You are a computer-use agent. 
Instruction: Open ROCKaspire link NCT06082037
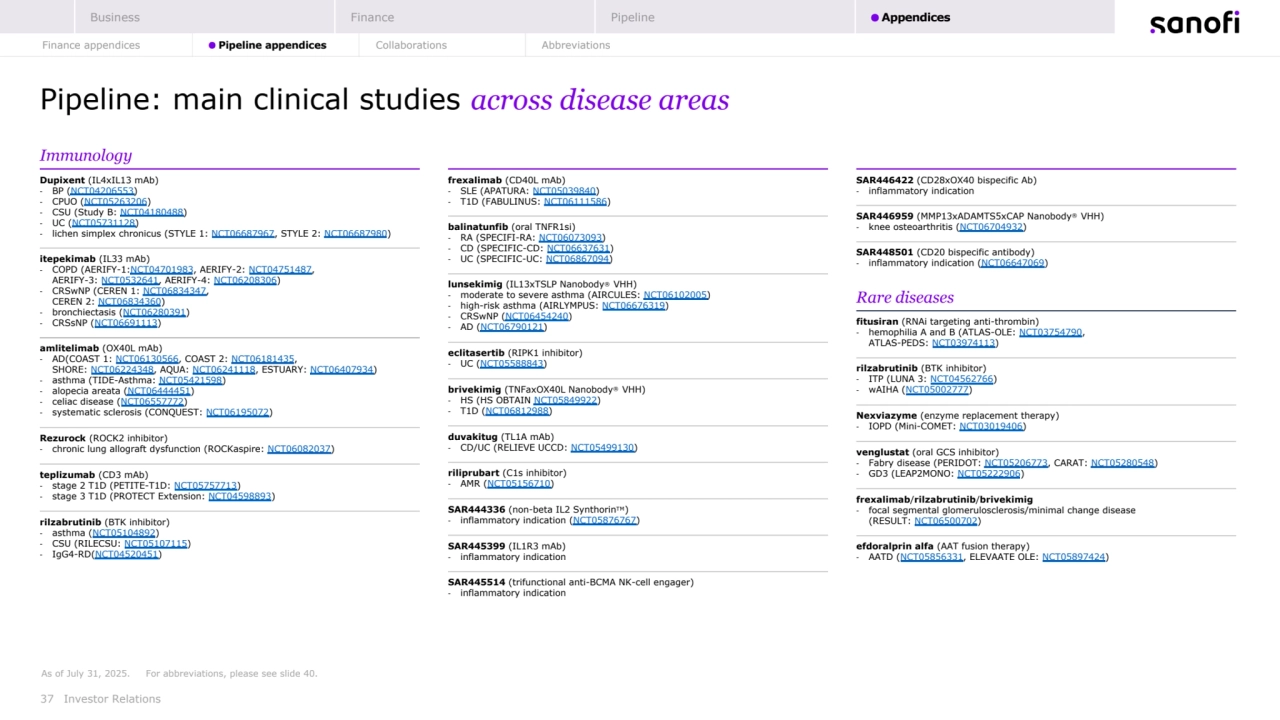pos(299,449)
